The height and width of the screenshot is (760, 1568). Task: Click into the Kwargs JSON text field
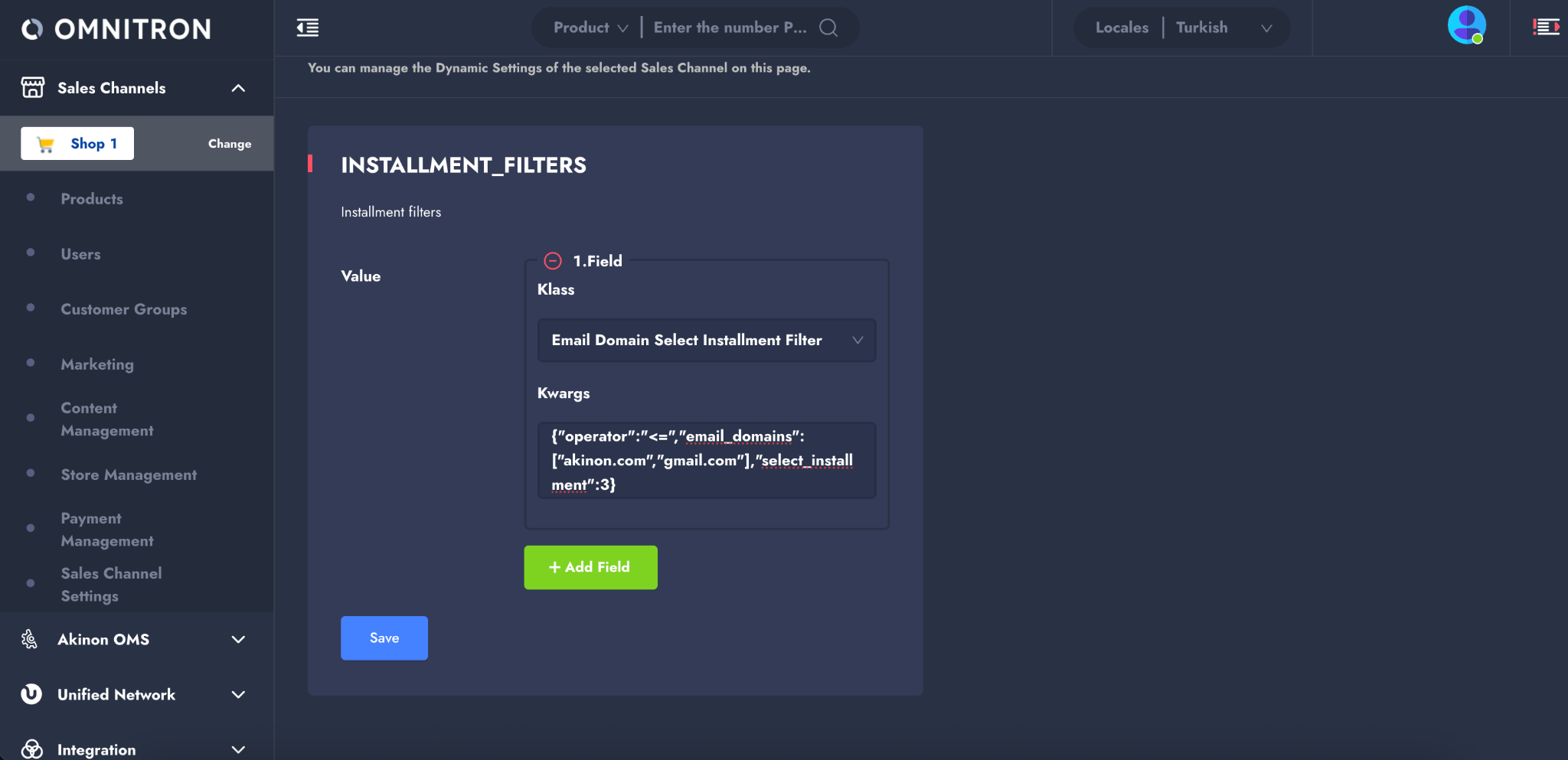point(706,460)
